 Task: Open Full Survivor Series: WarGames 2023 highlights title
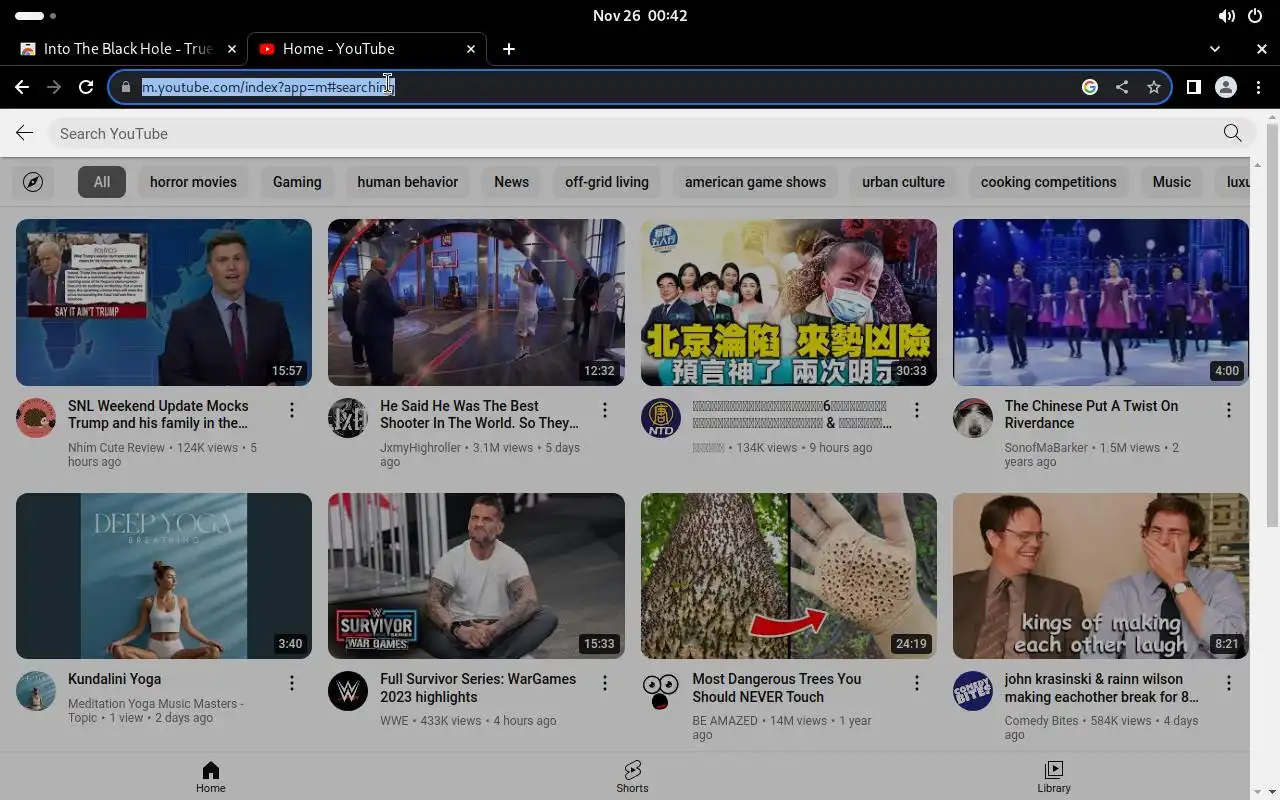tap(478, 688)
